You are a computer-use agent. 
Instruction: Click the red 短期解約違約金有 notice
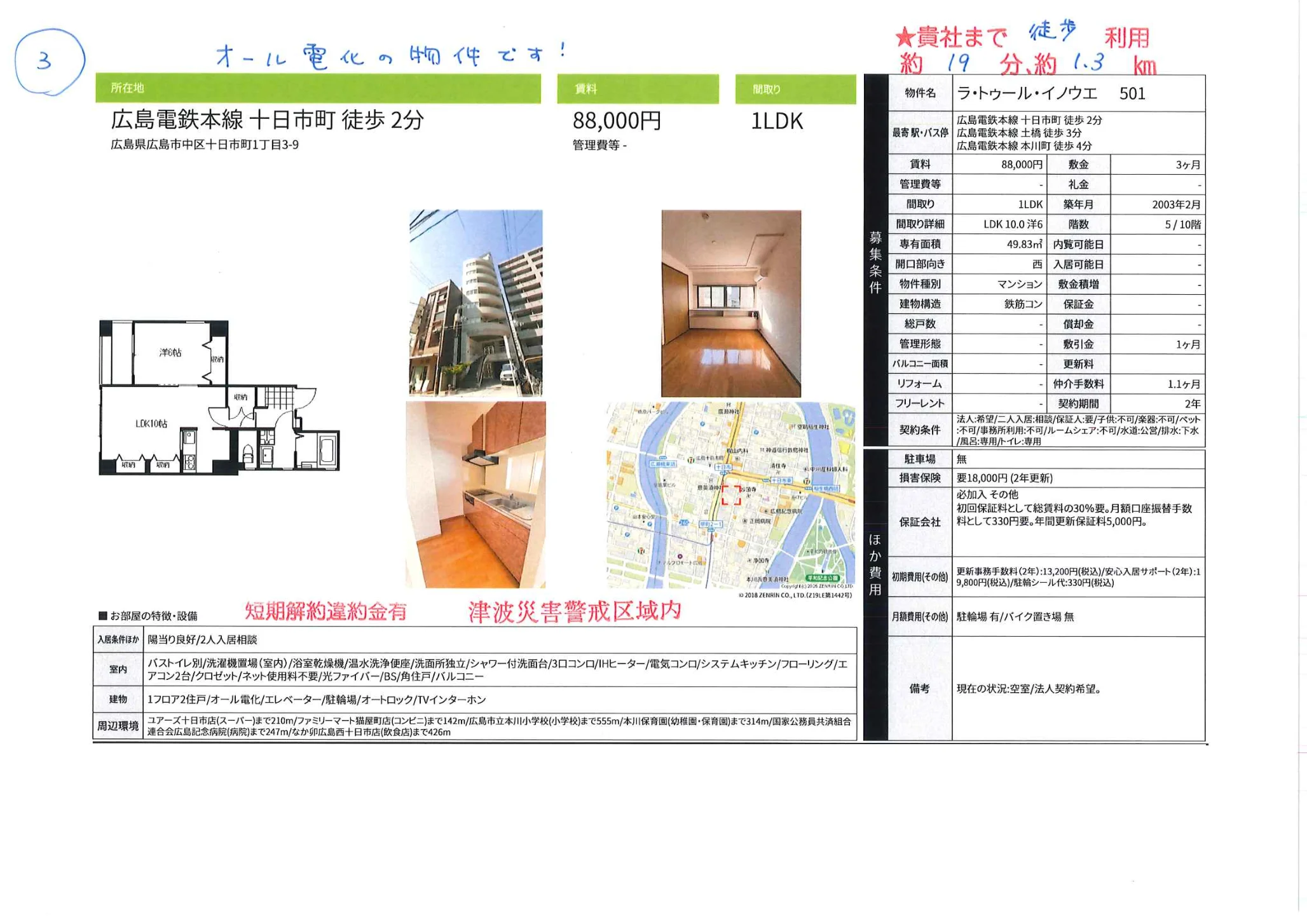click(325, 611)
